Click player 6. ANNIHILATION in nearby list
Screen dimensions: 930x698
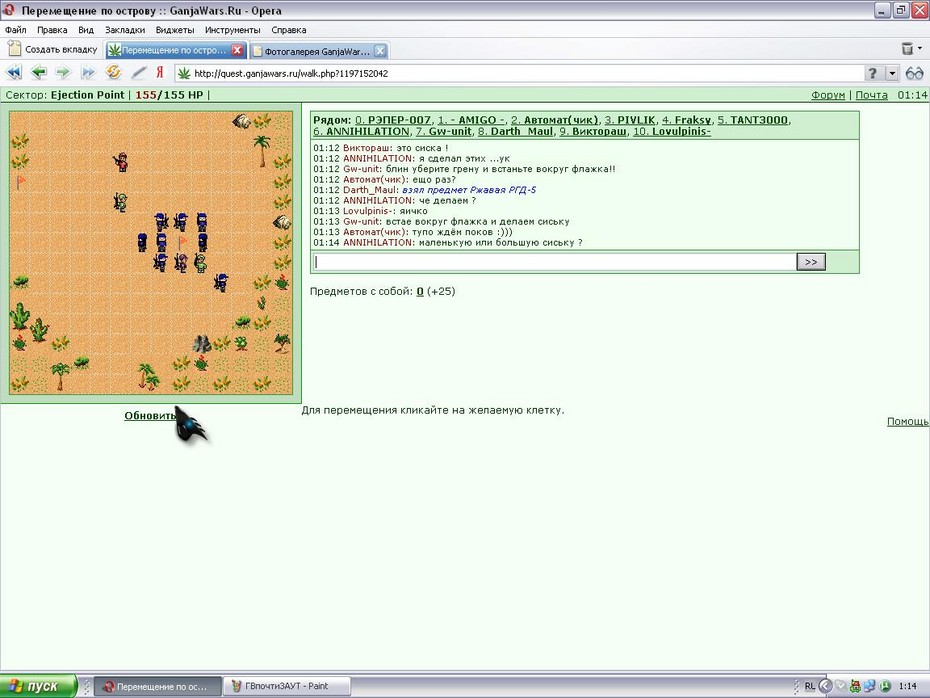point(361,131)
